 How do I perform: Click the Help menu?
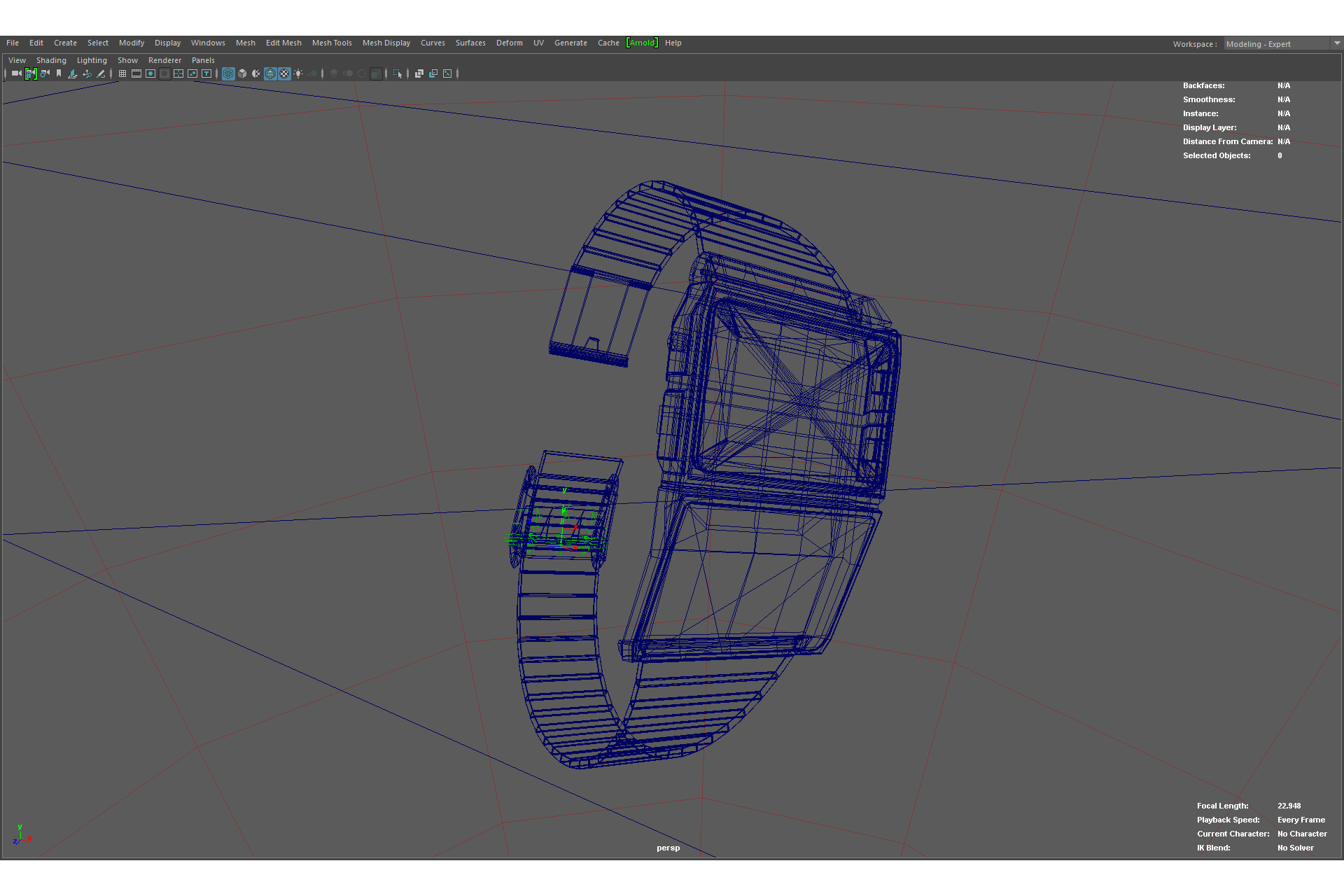[673, 43]
